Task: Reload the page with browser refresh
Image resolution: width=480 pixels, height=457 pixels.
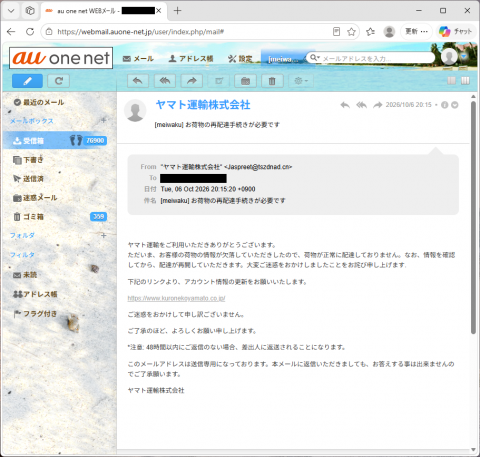Action: click(30, 32)
